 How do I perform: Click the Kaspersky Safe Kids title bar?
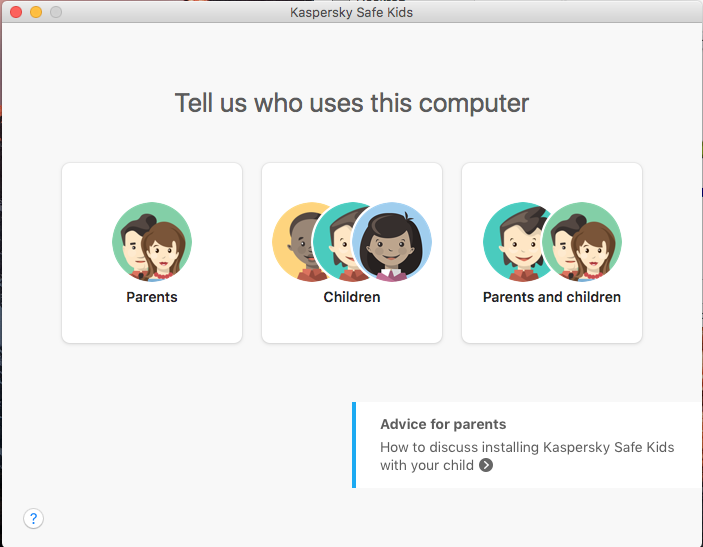[x=352, y=12]
